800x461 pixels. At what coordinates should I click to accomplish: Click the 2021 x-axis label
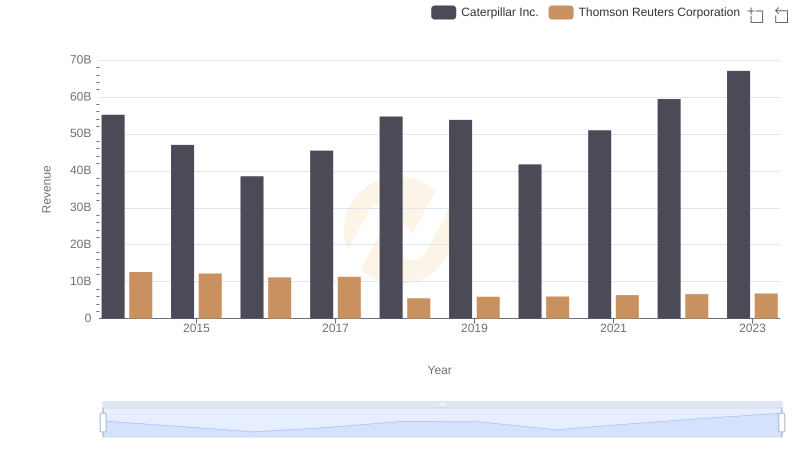pos(613,328)
